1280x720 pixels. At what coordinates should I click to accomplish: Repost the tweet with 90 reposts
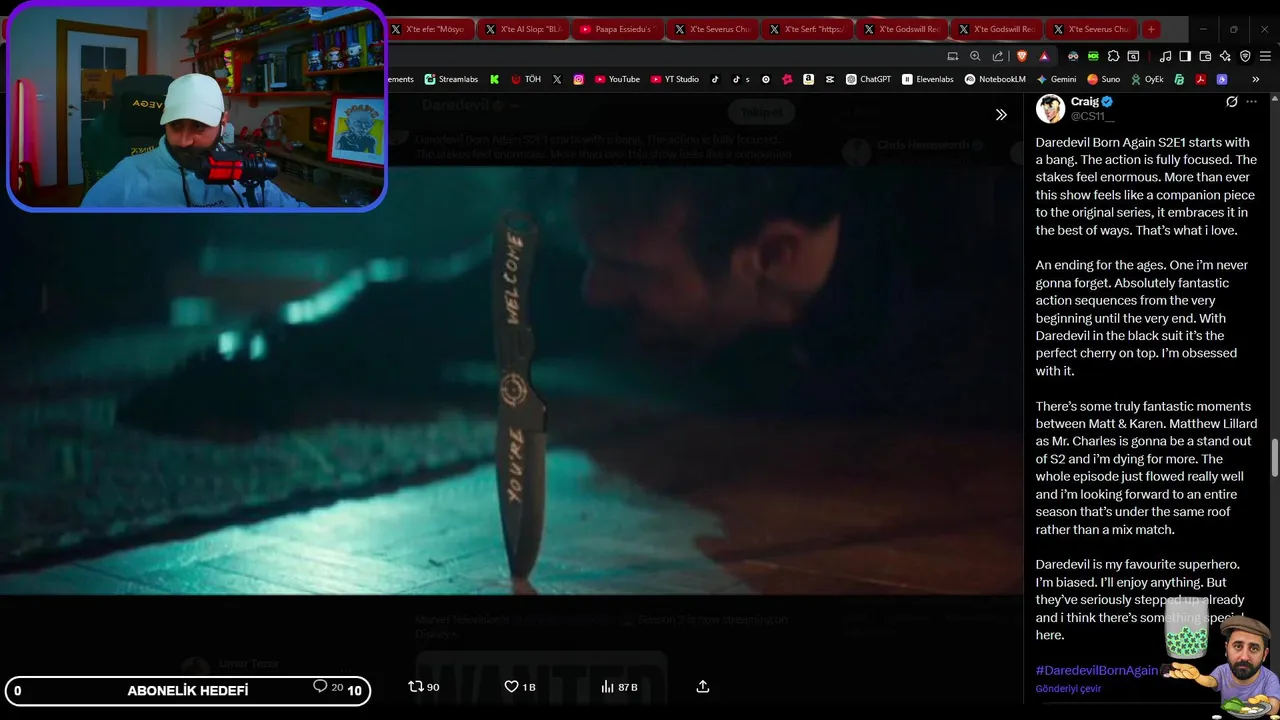[424, 687]
